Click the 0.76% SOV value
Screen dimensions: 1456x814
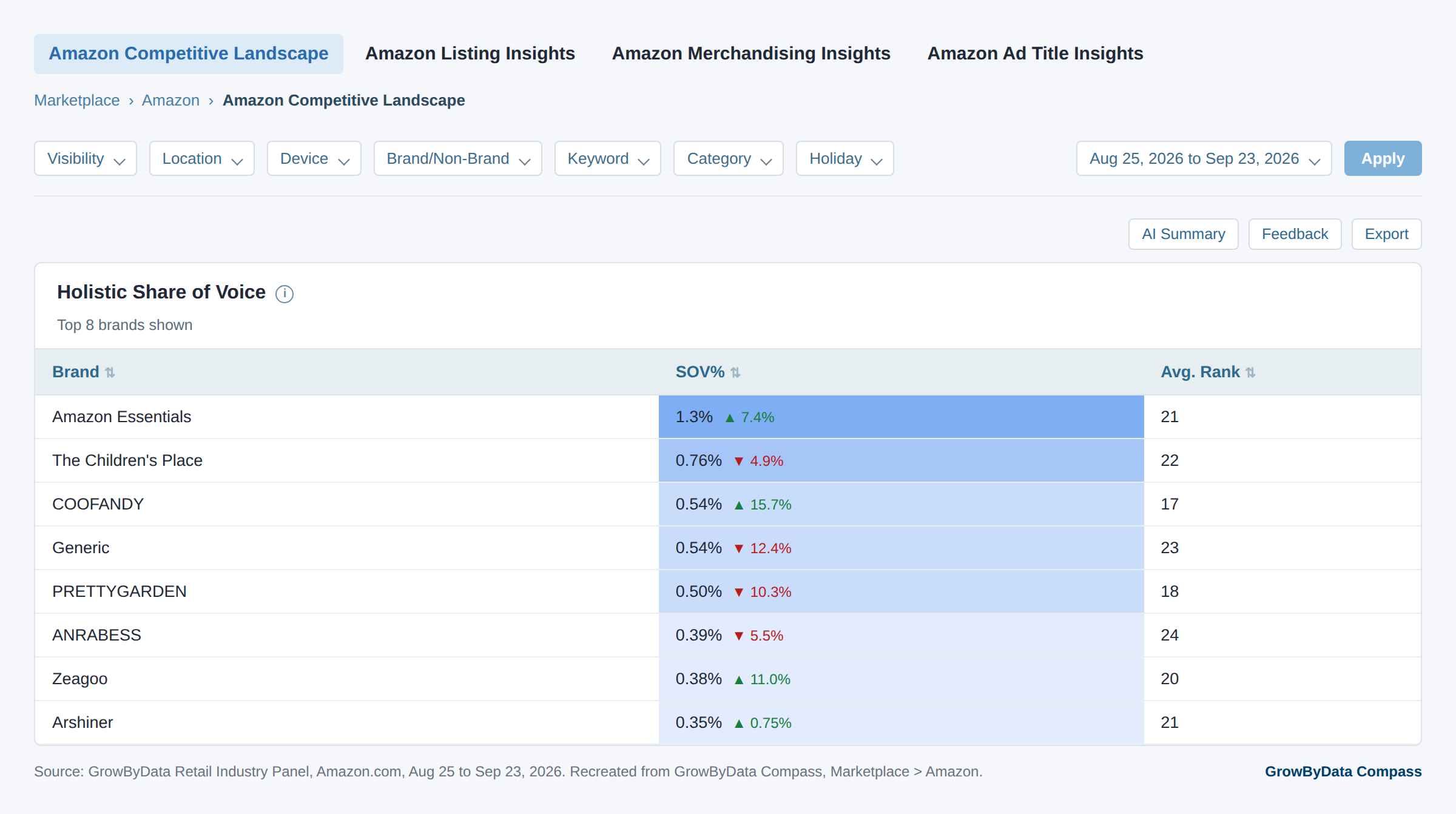click(699, 460)
